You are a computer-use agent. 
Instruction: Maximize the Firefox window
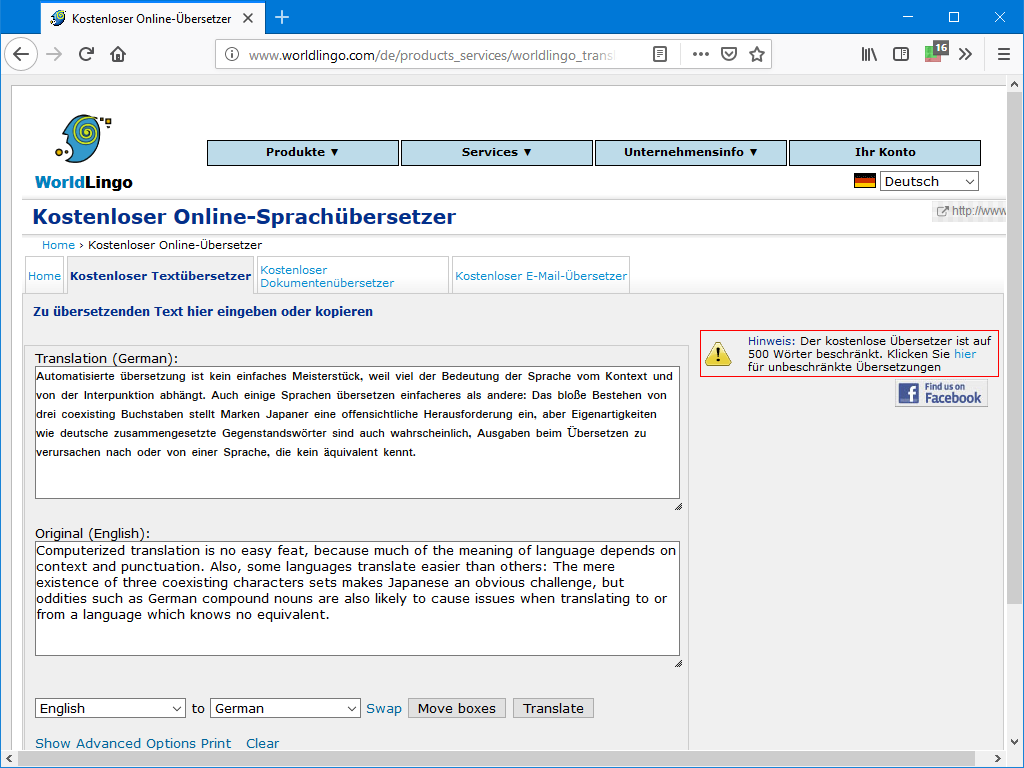[953, 17]
